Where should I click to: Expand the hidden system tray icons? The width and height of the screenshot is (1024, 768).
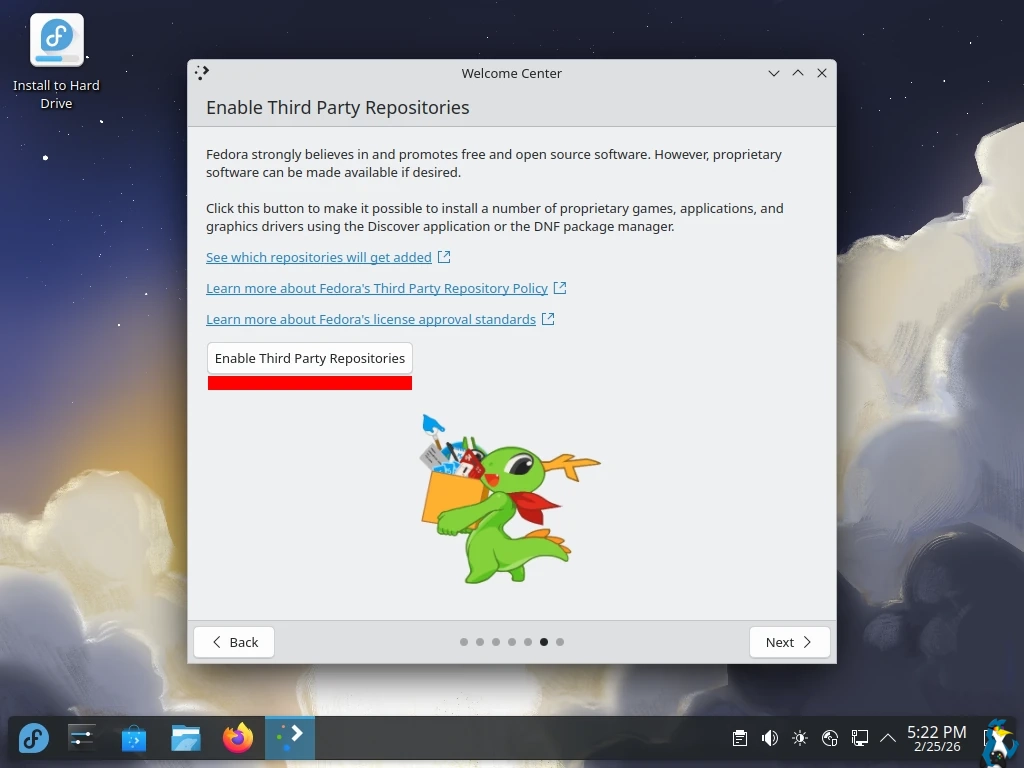[x=887, y=739]
